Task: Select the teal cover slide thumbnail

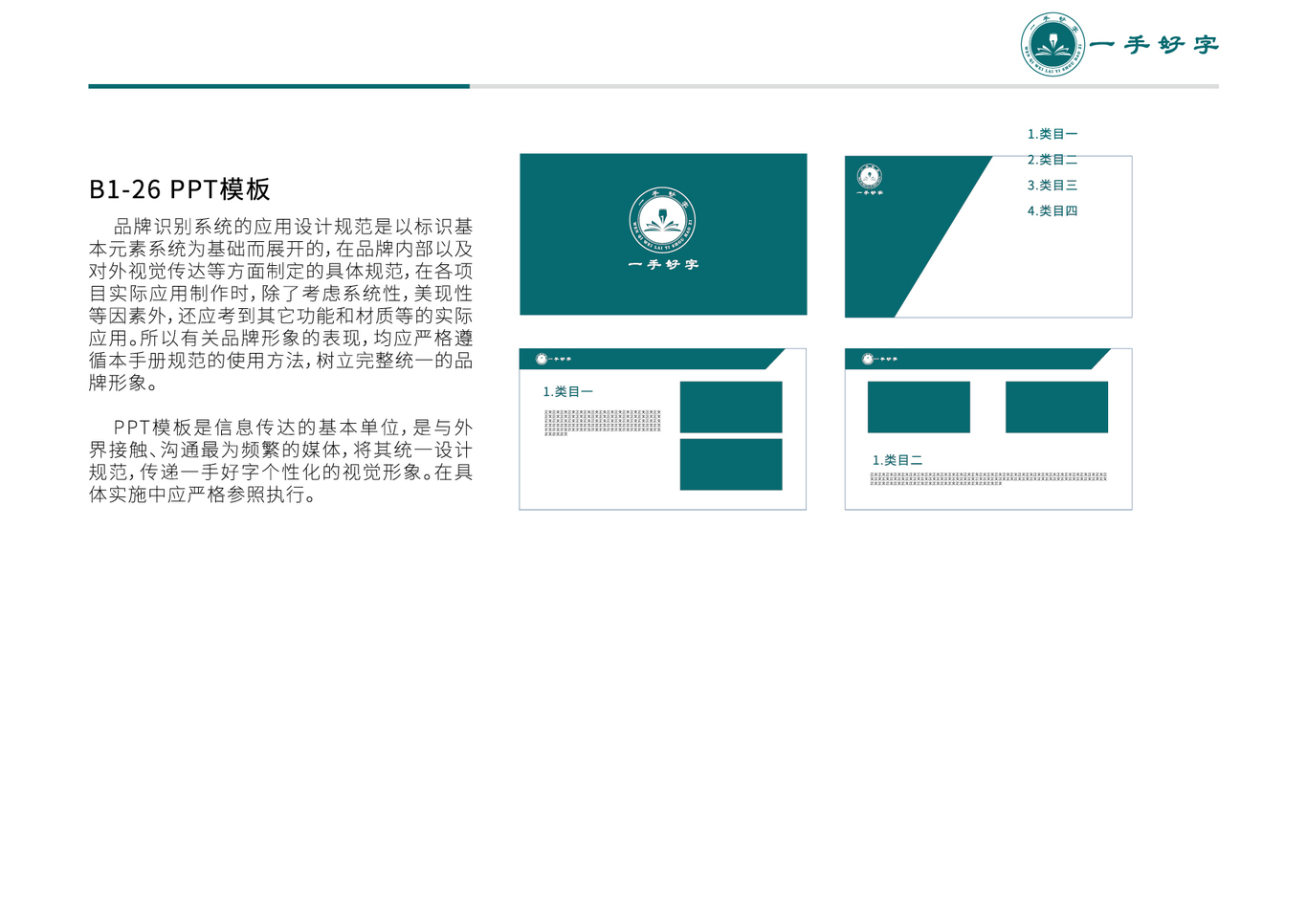Action: 663,234
